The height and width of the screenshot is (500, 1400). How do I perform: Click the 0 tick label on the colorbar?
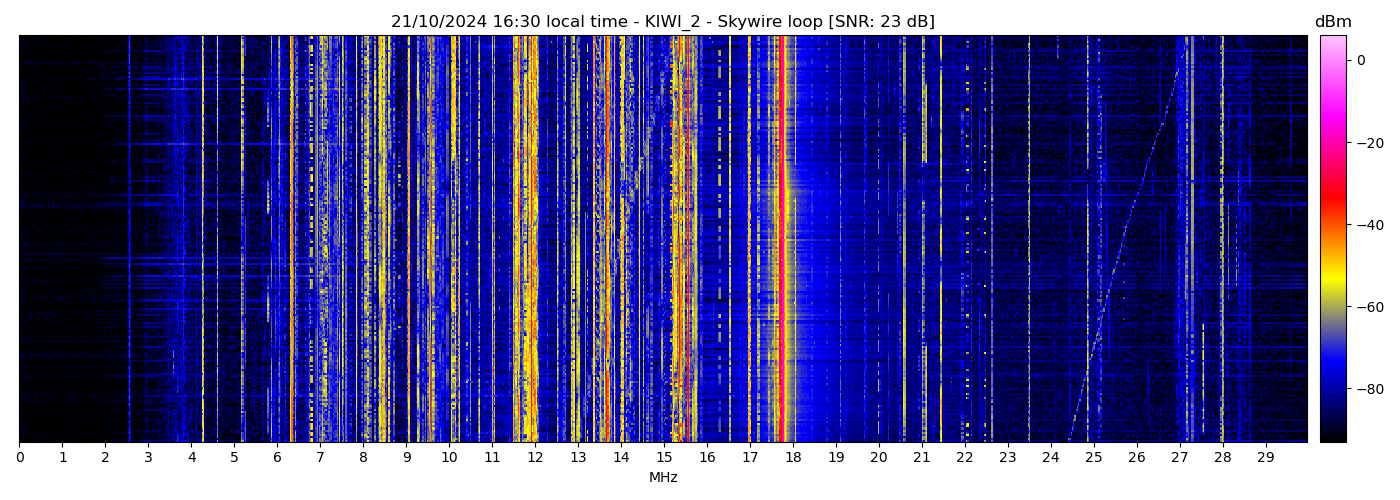pyautogui.click(x=1361, y=60)
